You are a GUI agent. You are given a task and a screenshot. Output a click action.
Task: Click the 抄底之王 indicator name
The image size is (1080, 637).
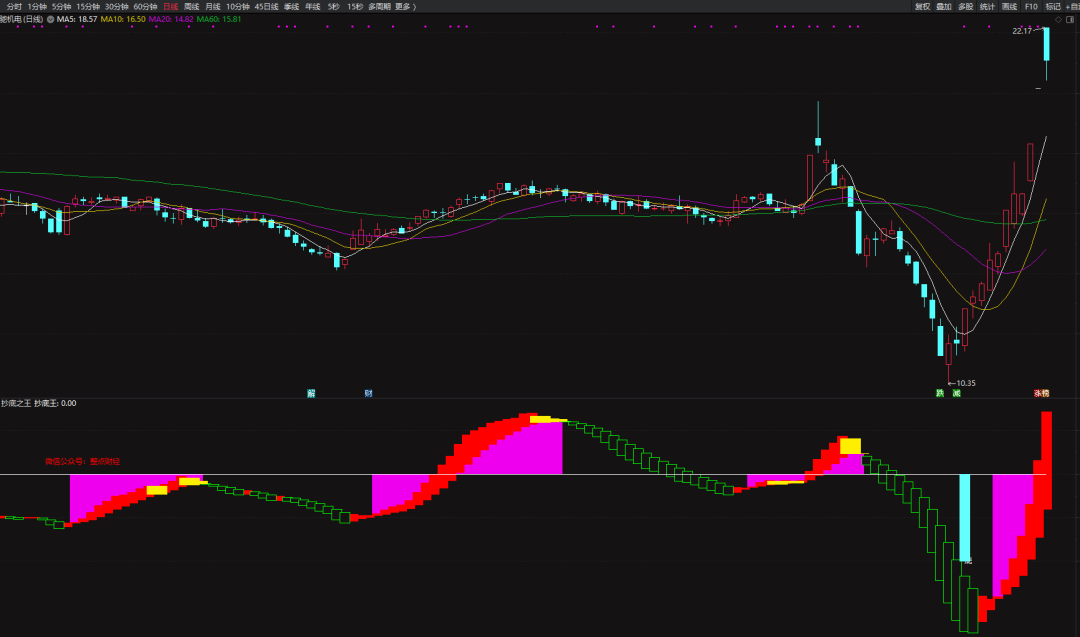point(16,404)
